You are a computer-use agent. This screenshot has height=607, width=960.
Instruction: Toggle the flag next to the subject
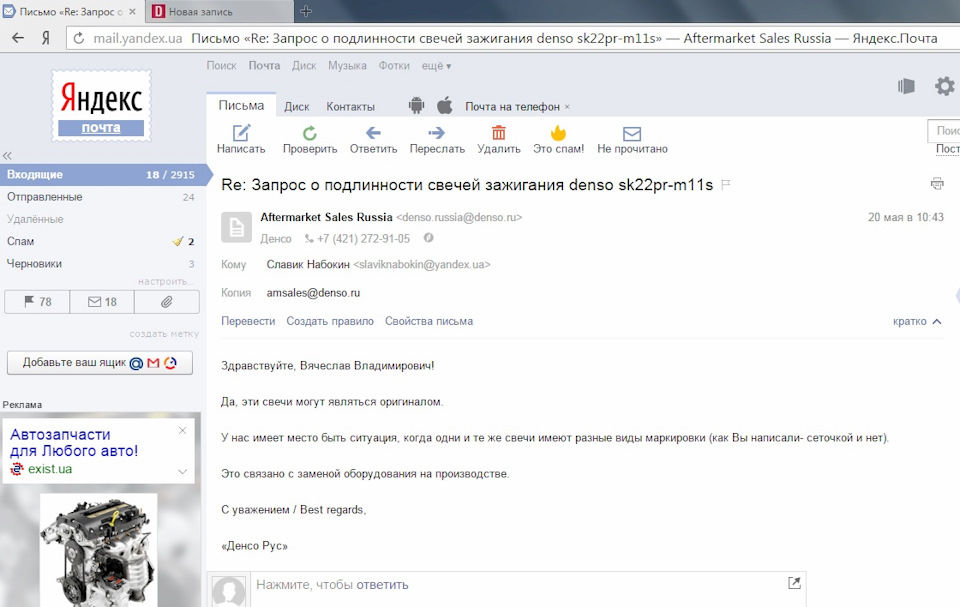(x=726, y=184)
